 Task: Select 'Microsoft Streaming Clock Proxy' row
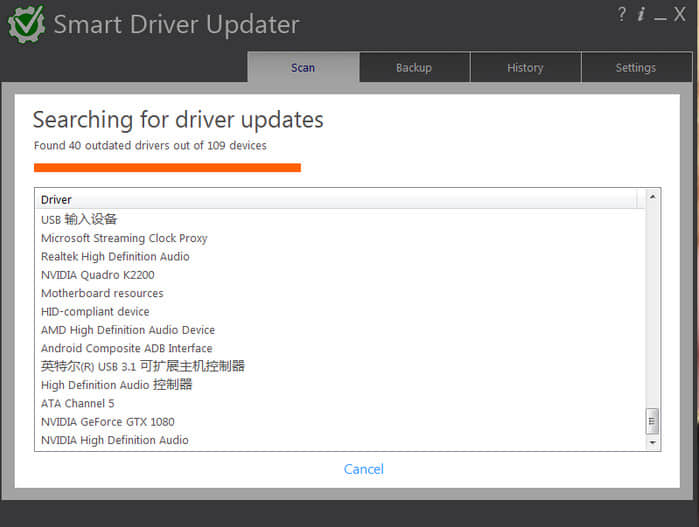pos(340,238)
